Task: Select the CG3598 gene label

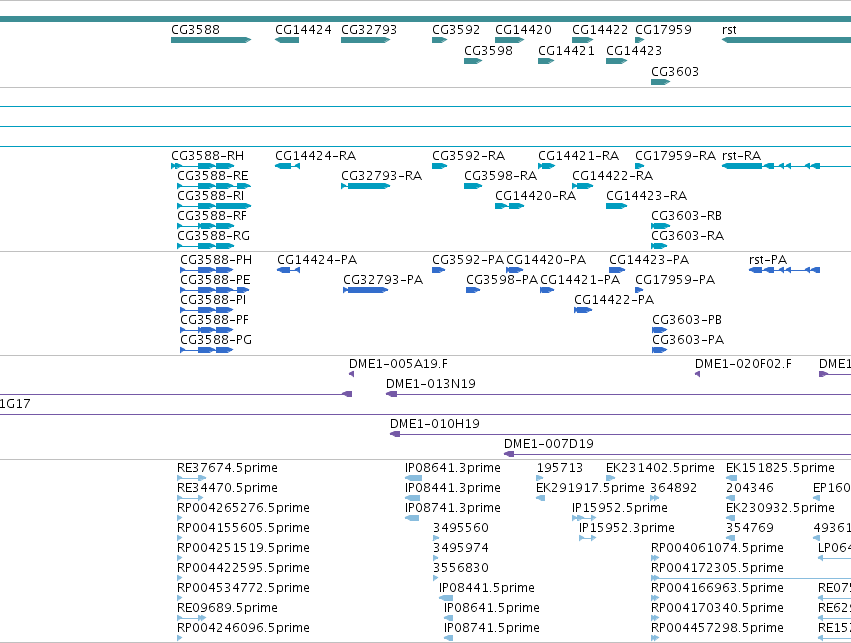Action: click(x=488, y=51)
